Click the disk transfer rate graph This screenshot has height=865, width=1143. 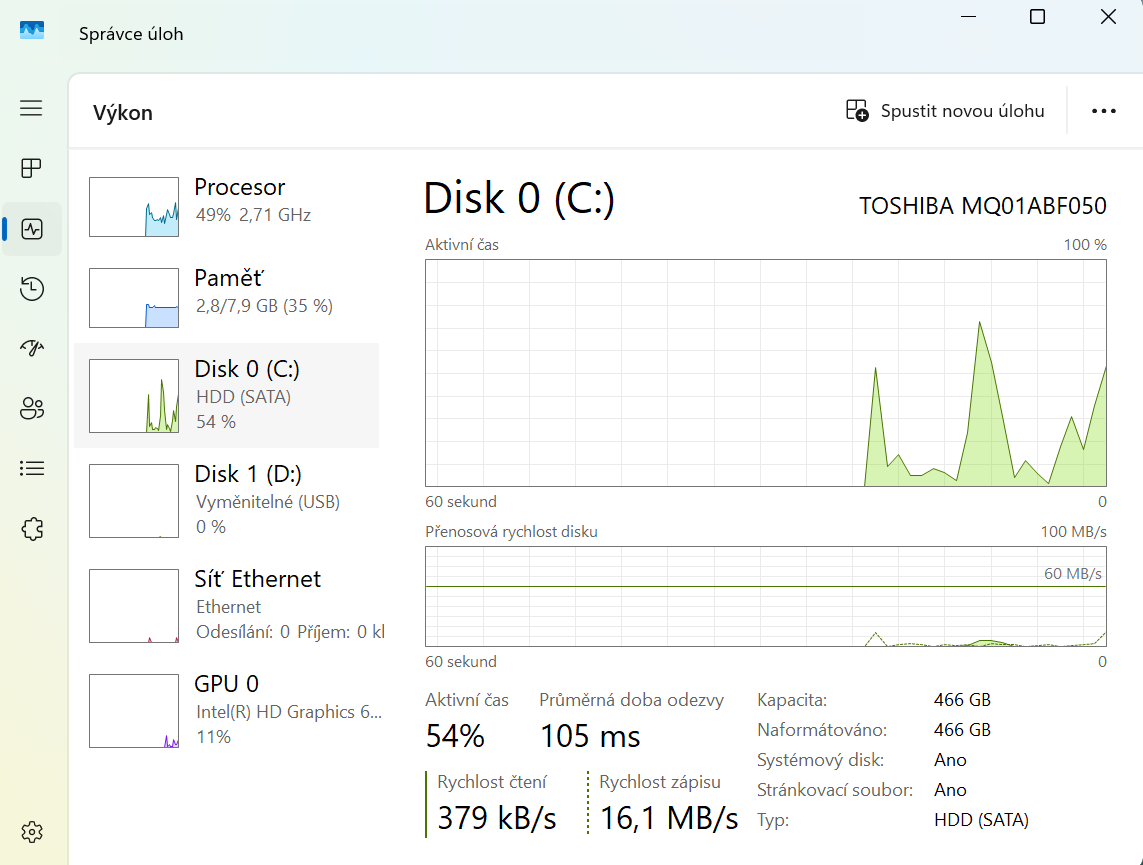[765, 596]
